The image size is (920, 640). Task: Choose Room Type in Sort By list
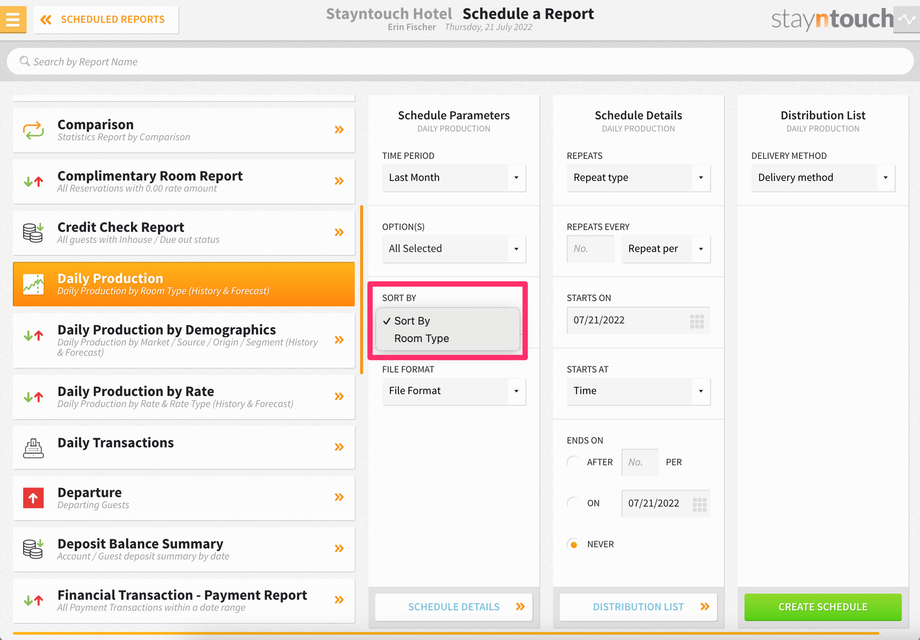(x=448, y=338)
